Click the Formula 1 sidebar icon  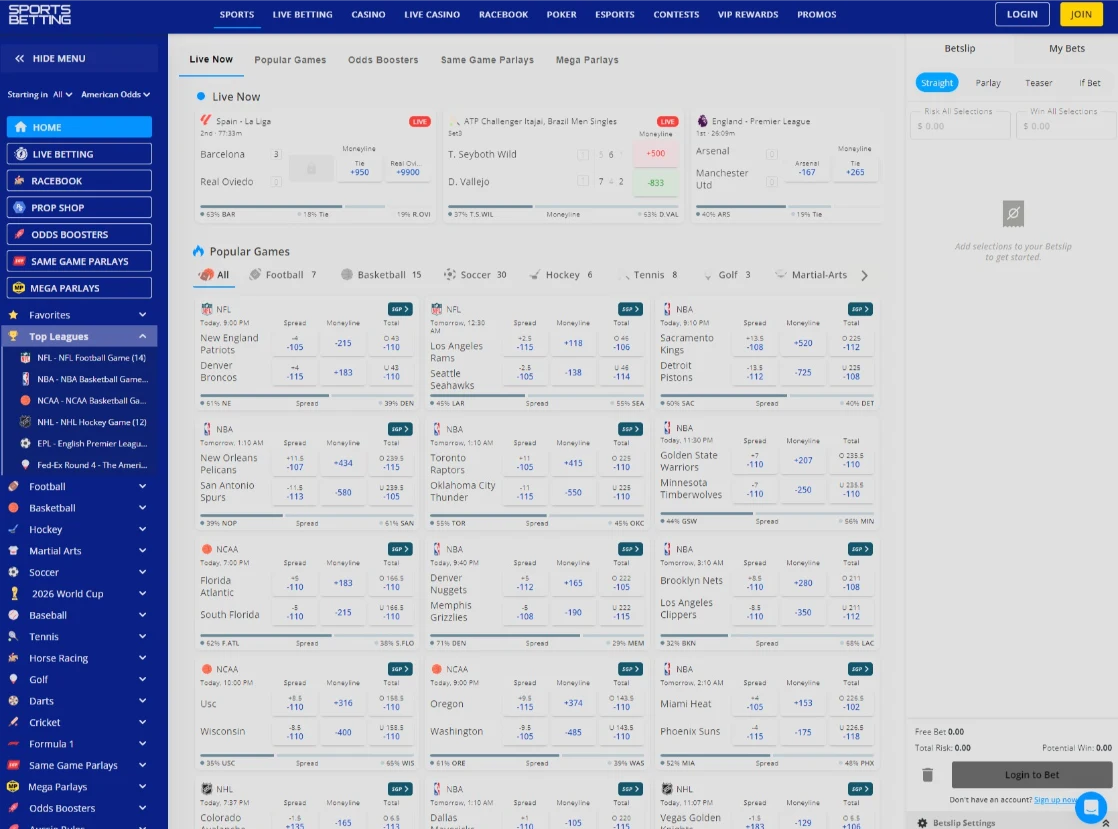tap(13, 743)
